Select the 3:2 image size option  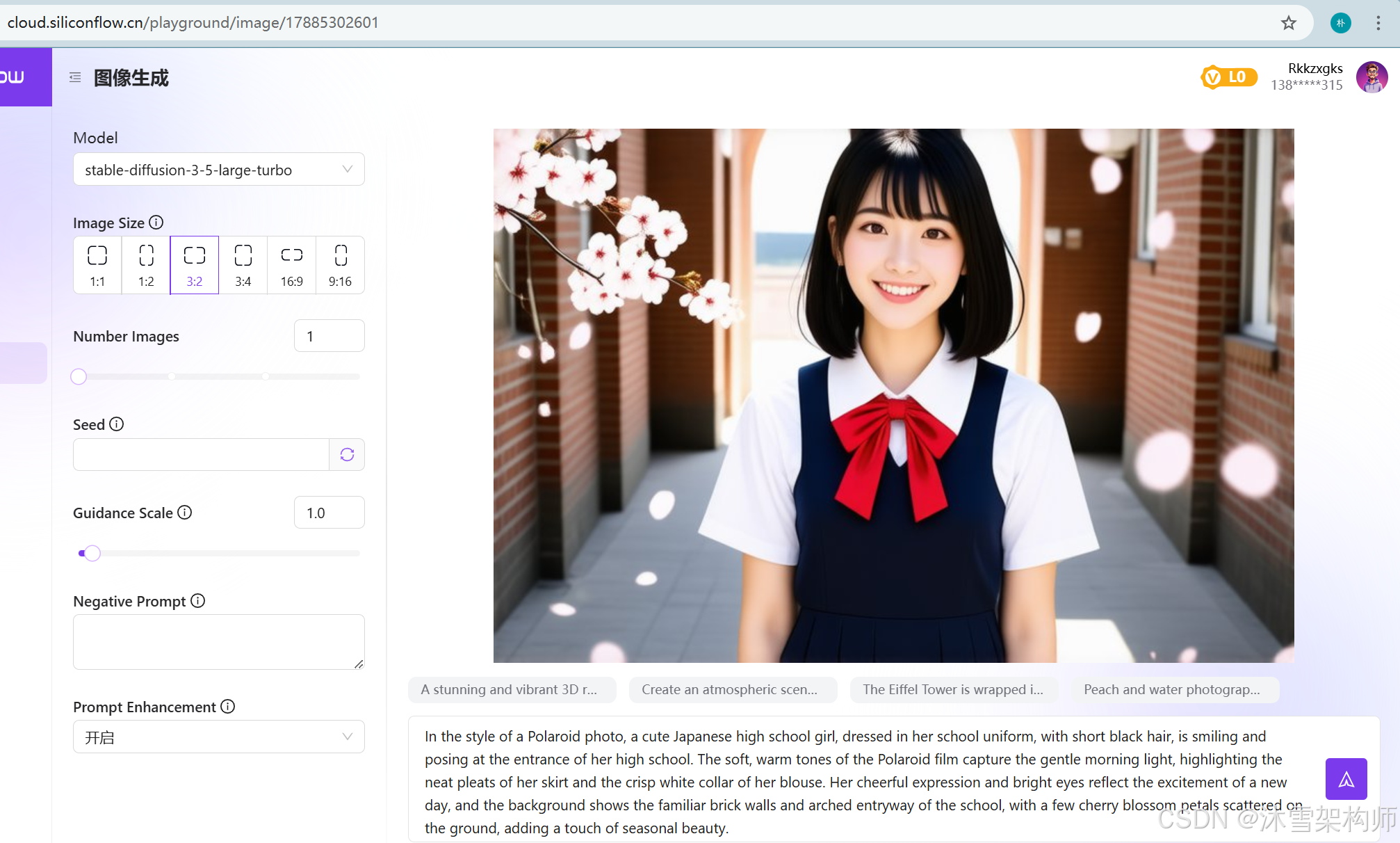pyautogui.click(x=195, y=265)
